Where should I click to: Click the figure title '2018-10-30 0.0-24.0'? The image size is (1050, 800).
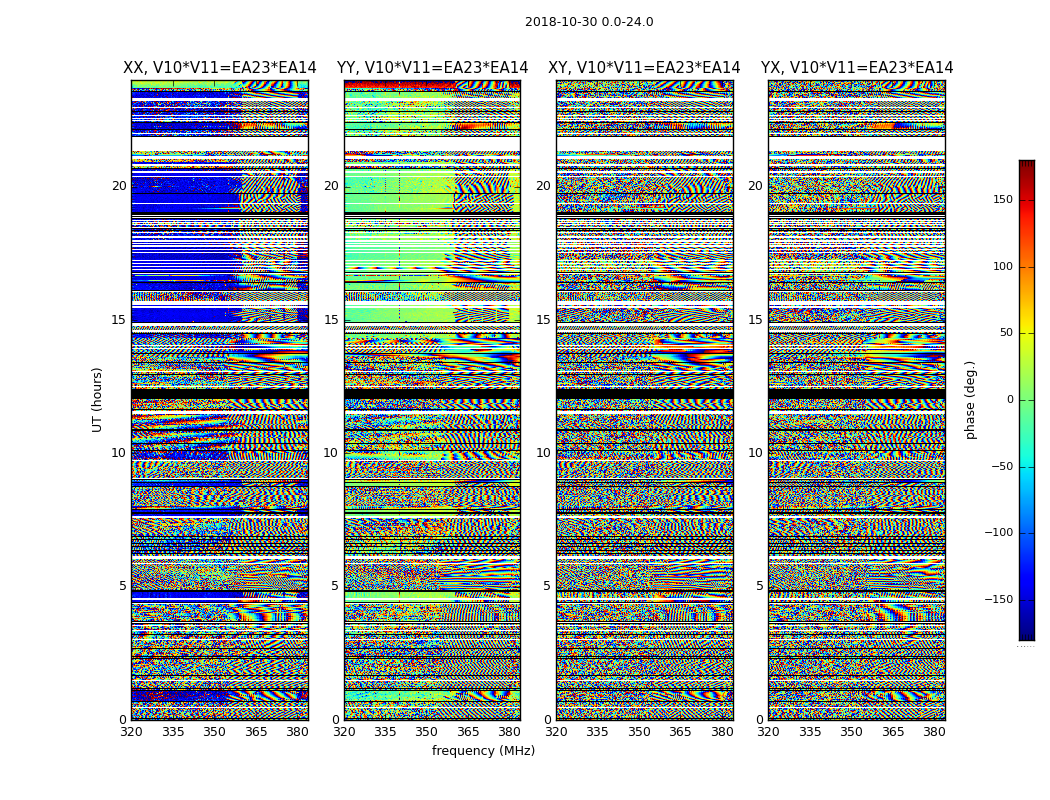pyautogui.click(x=589, y=21)
